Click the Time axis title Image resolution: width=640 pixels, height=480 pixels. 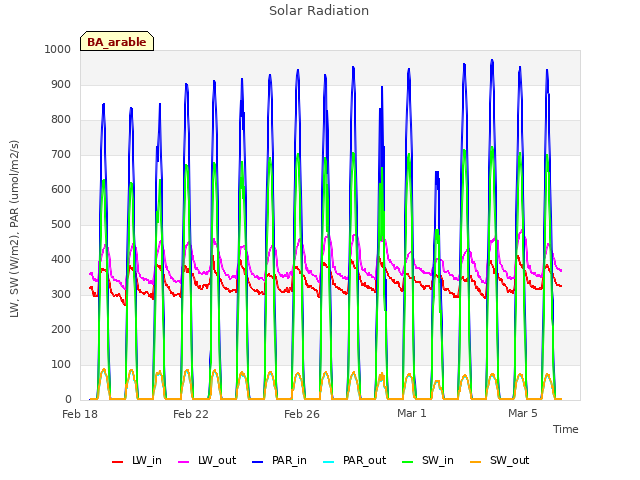(x=565, y=429)
